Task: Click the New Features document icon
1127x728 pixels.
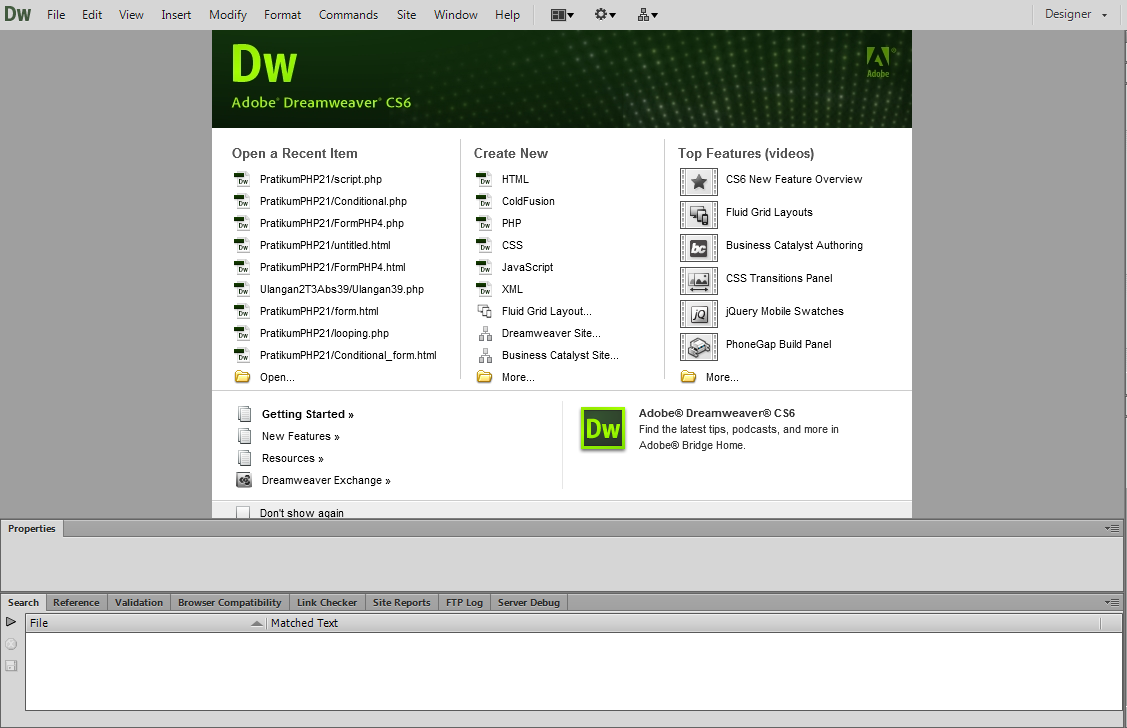Action: 244,436
